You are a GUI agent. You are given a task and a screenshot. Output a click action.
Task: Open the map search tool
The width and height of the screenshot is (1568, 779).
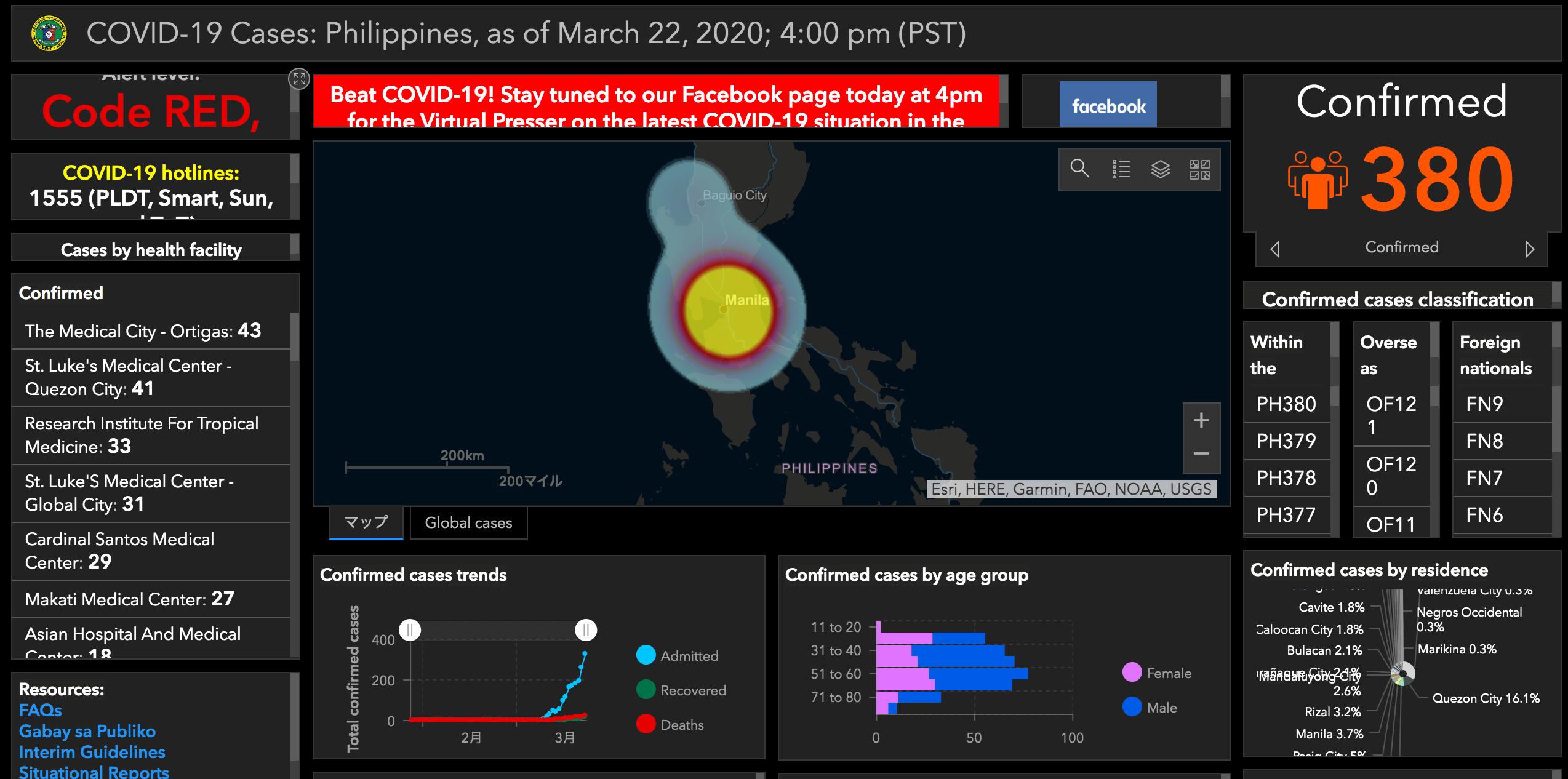[1079, 169]
